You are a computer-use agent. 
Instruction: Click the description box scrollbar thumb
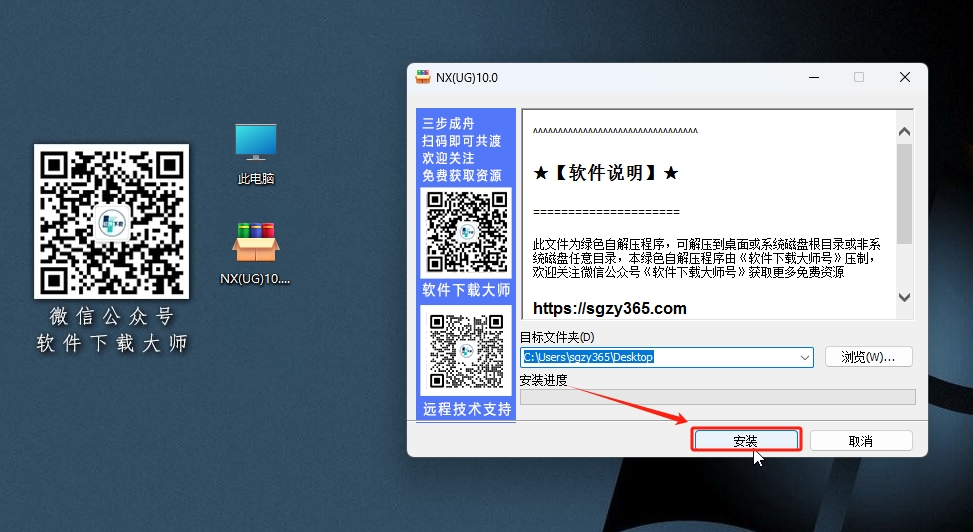[904, 193]
